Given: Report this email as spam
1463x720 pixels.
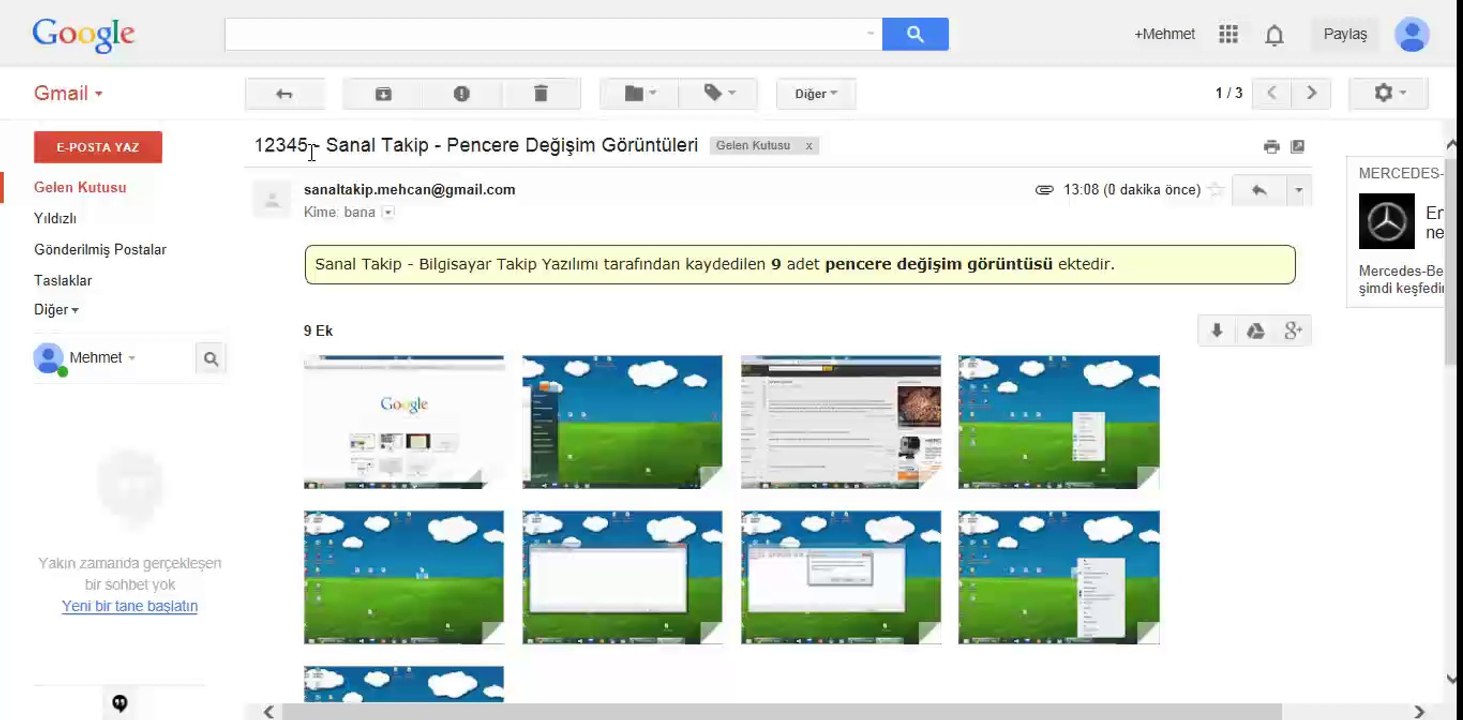Looking at the screenshot, I should (x=461, y=94).
